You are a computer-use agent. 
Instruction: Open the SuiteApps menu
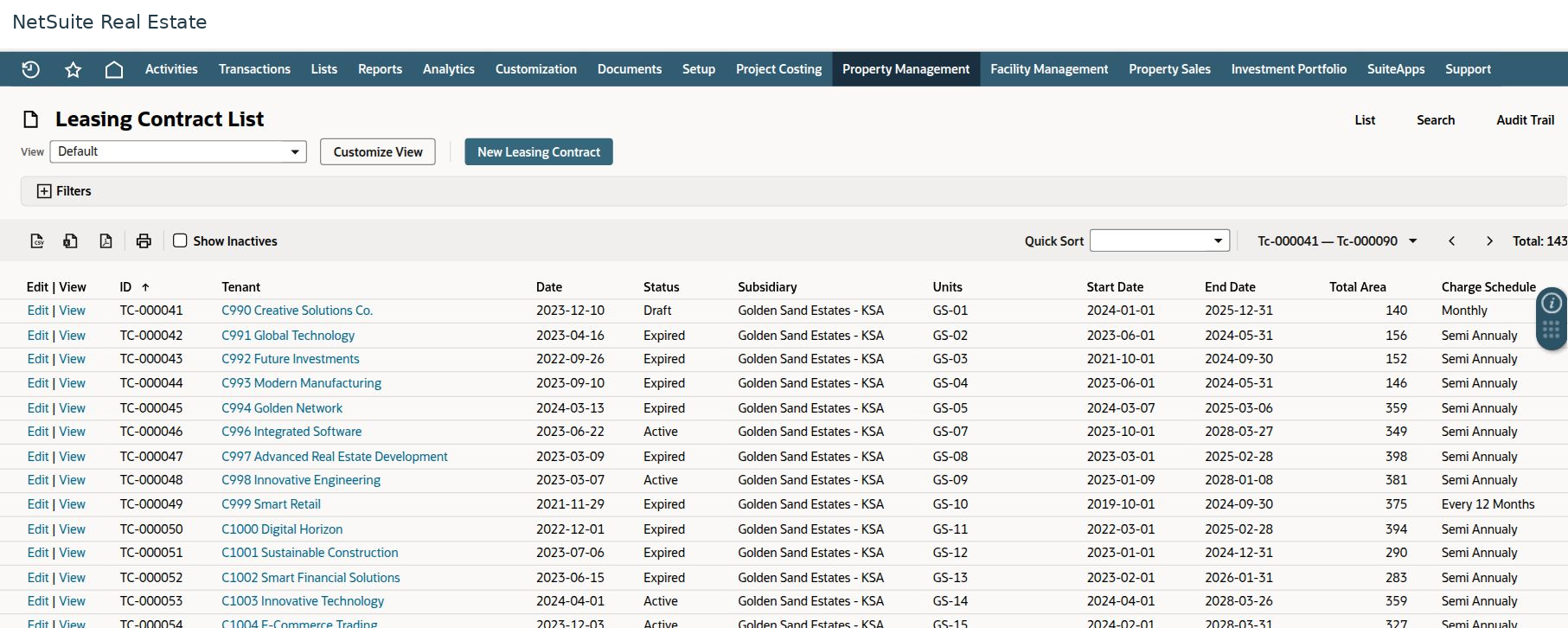(x=1396, y=69)
